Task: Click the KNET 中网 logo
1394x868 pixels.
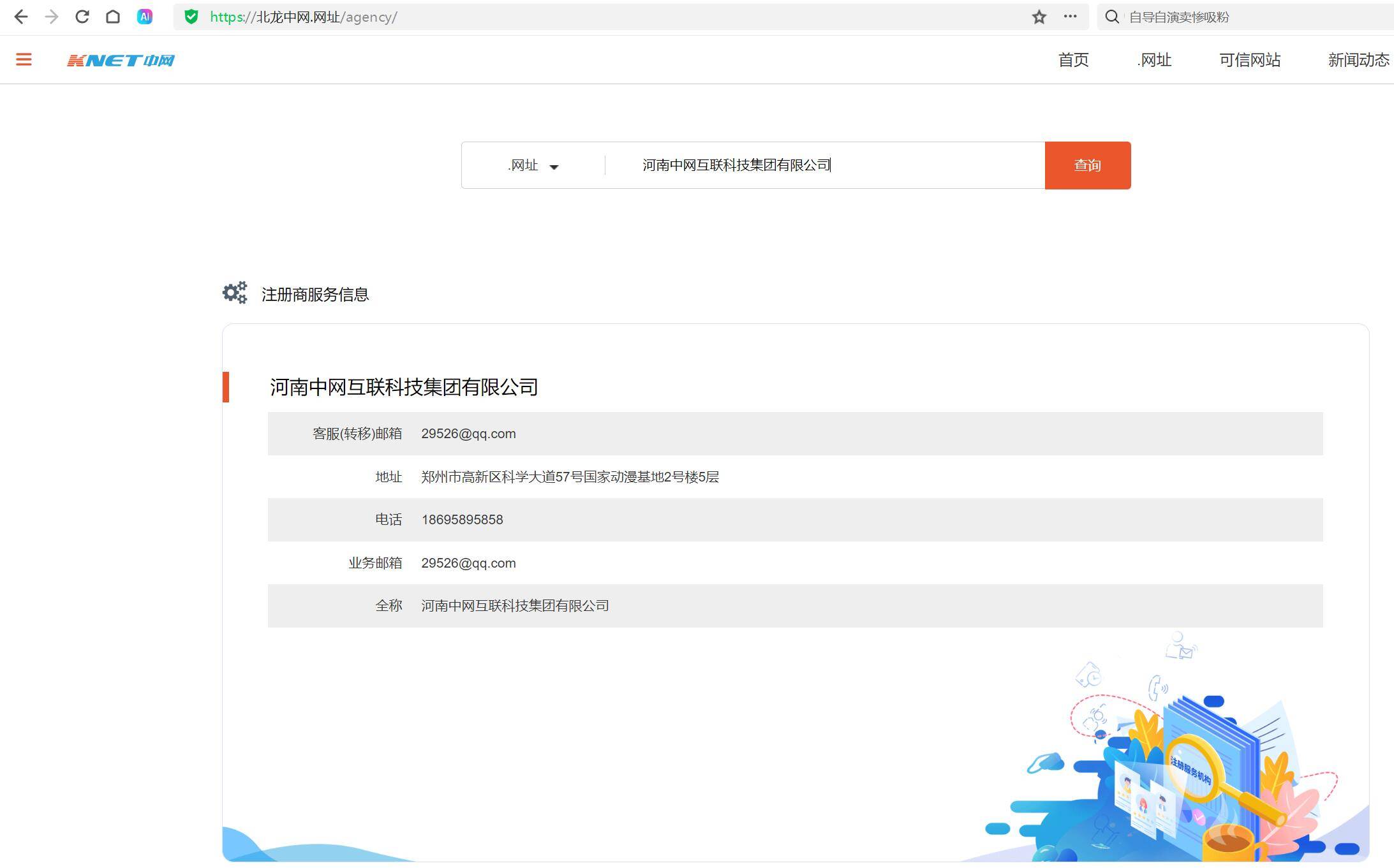Action: 121,61
